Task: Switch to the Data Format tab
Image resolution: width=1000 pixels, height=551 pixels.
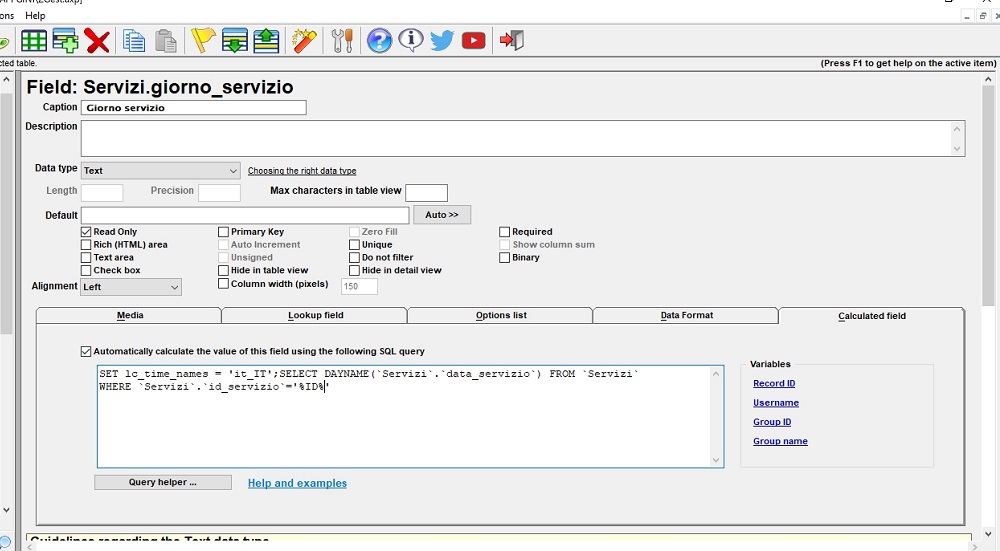Action: (686, 315)
